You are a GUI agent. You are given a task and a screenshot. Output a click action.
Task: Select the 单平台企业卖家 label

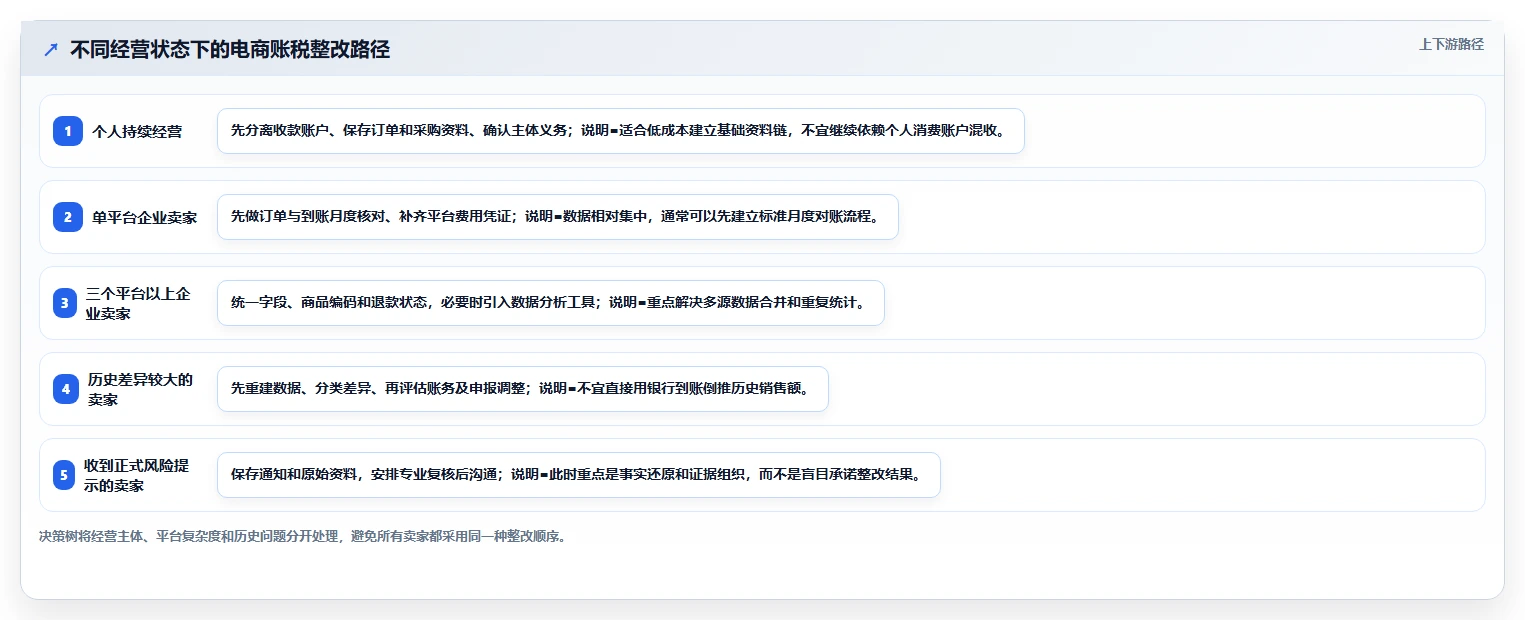pyautogui.click(x=144, y=217)
